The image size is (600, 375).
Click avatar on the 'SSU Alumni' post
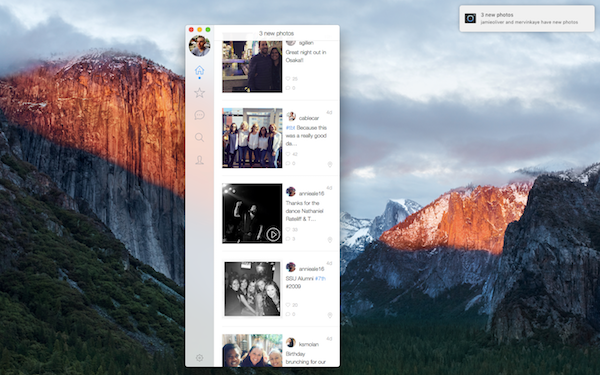point(291,267)
